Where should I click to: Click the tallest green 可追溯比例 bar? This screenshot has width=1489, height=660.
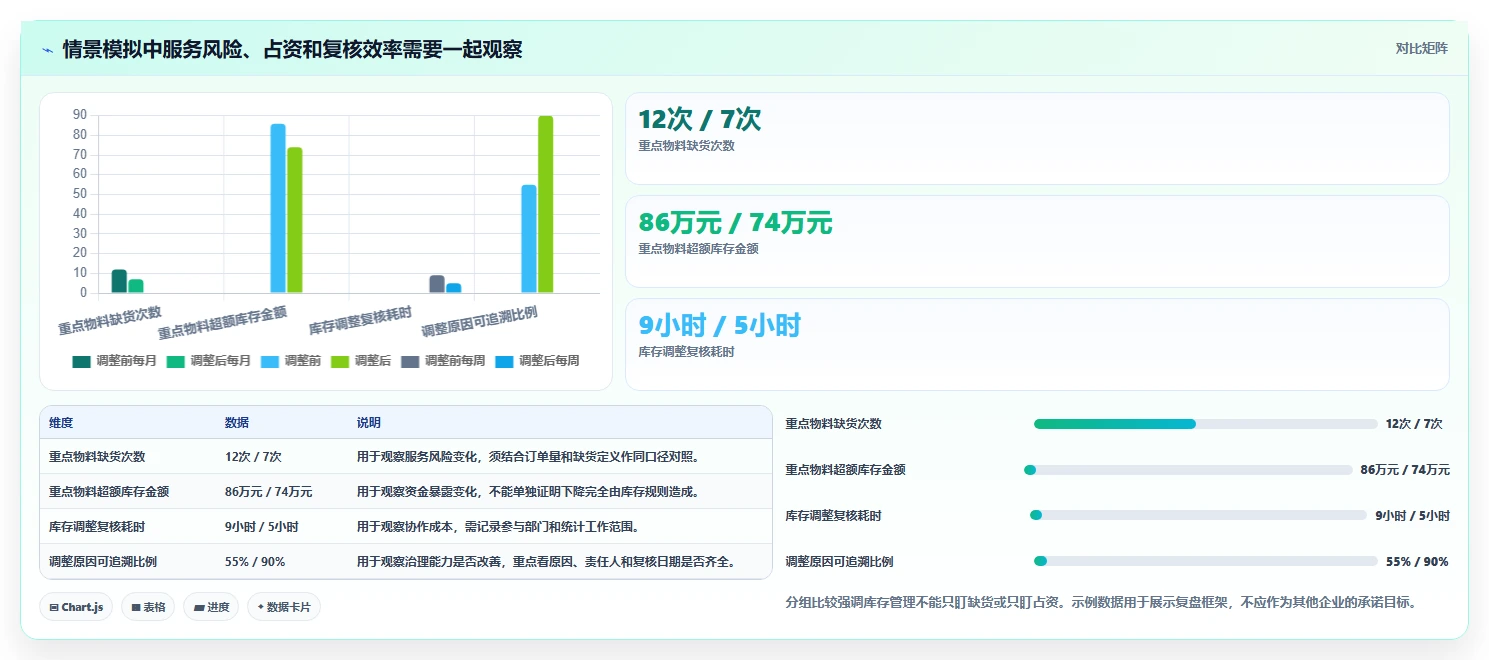click(x=545, y=204)
